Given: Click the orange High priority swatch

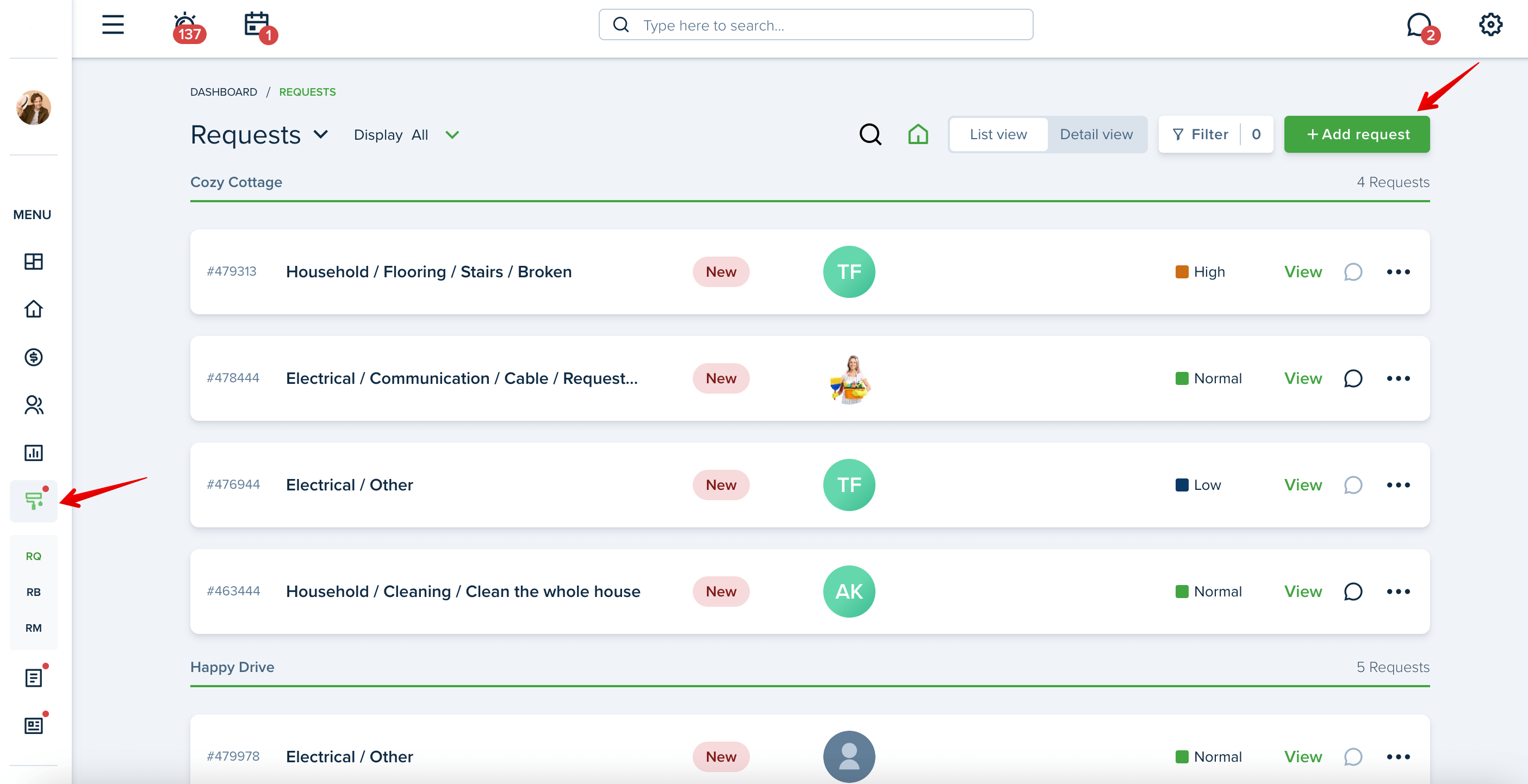Looking at the screenshot, I should tap(1182, 272).
